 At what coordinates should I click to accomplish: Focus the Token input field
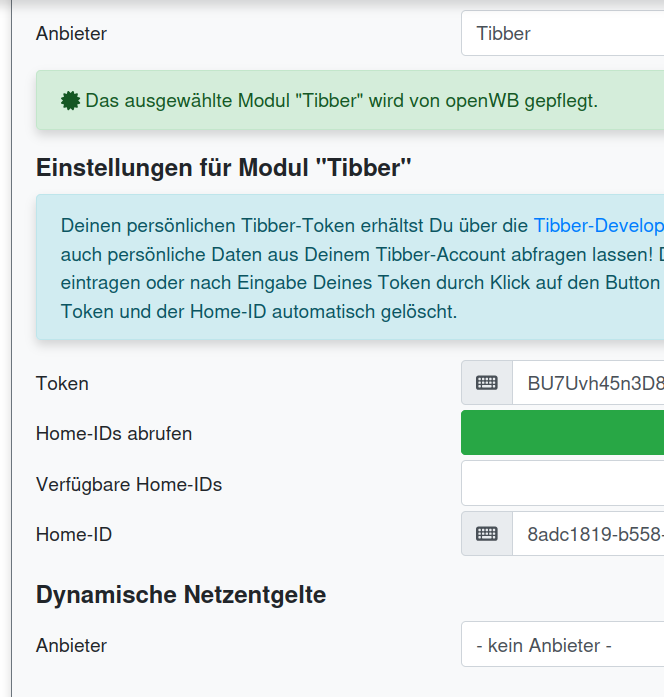pyautogui.click(x=590, y=383)
